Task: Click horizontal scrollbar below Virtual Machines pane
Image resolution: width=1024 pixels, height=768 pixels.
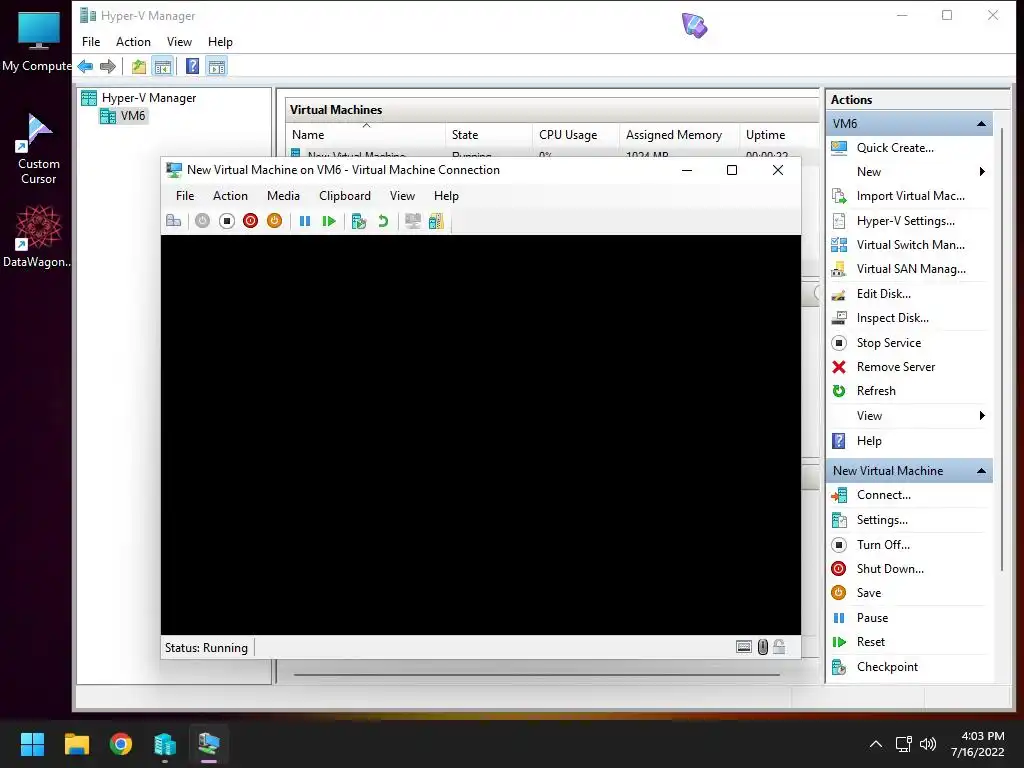Action: tap(537, 674)
